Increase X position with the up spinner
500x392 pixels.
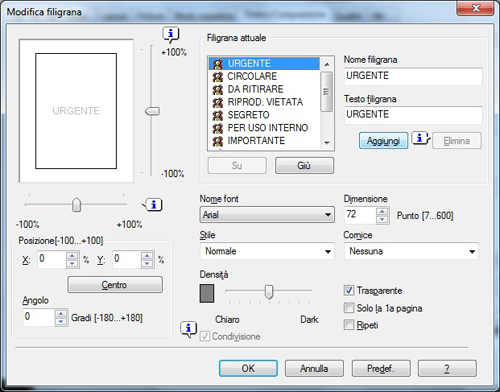pos(72,256)
